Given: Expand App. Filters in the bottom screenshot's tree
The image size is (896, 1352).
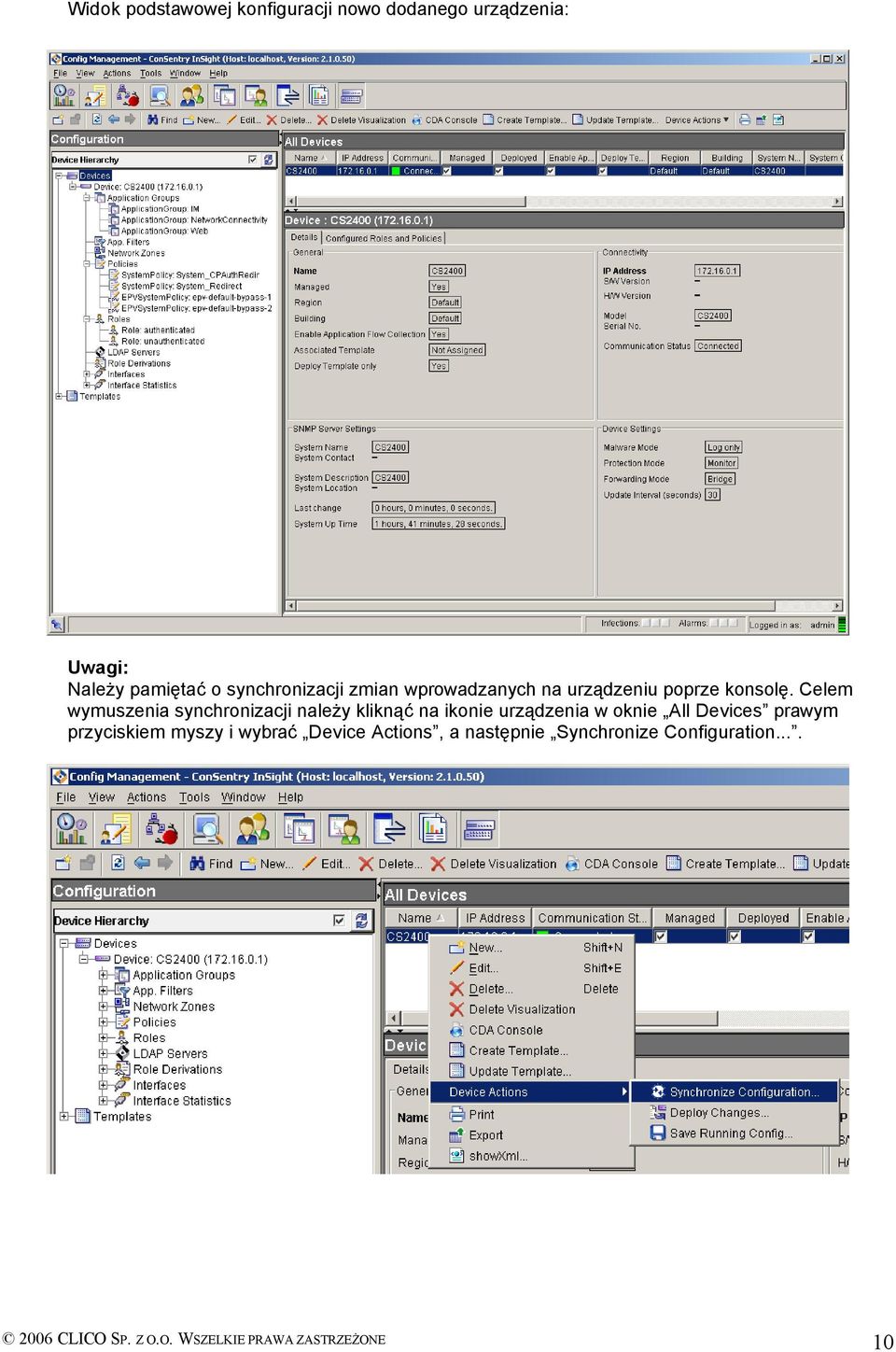Looking at the screenshot, I should click(104, 991).
